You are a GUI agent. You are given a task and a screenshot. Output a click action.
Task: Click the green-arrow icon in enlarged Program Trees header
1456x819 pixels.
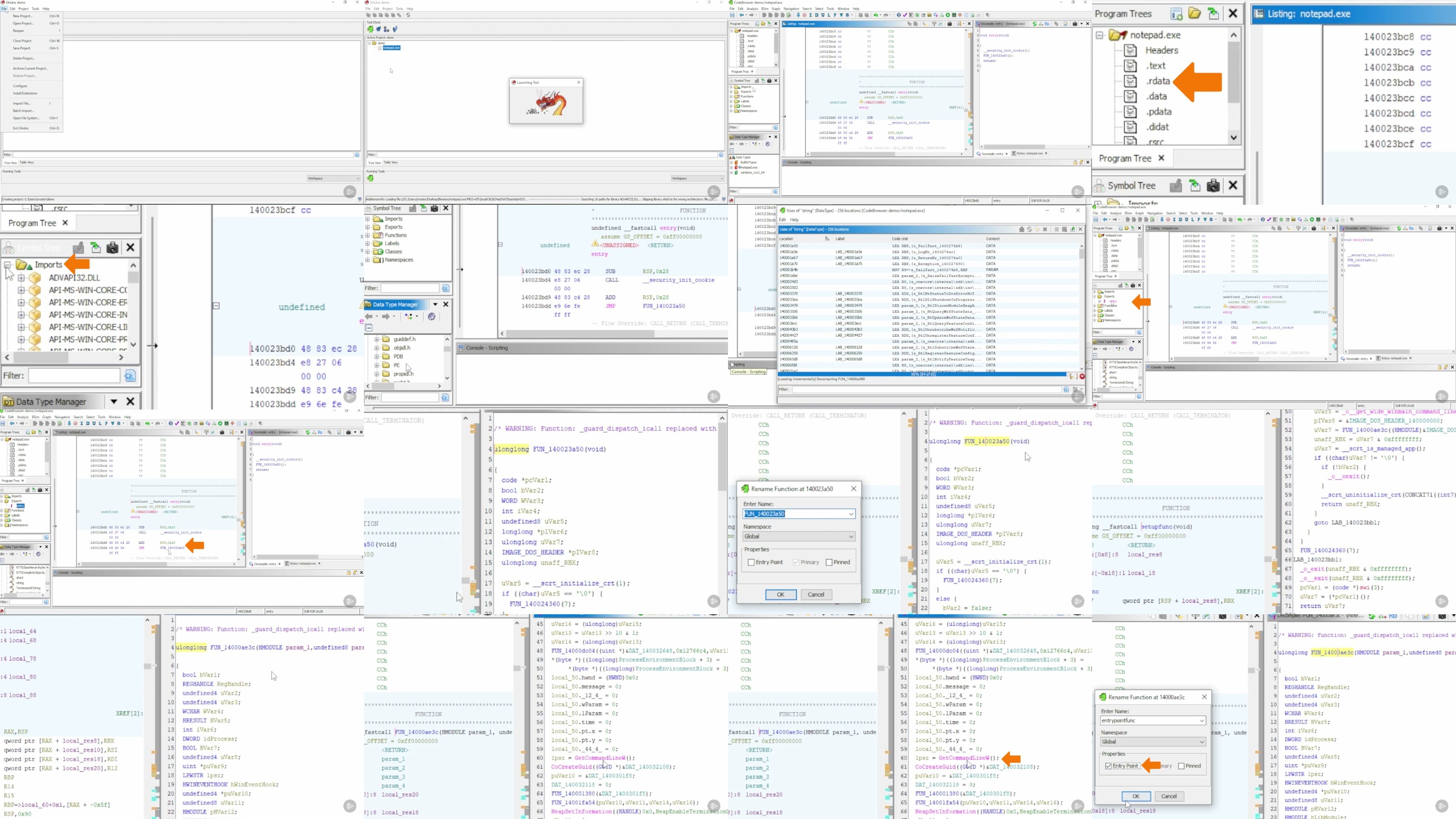tap(1213, 14)
